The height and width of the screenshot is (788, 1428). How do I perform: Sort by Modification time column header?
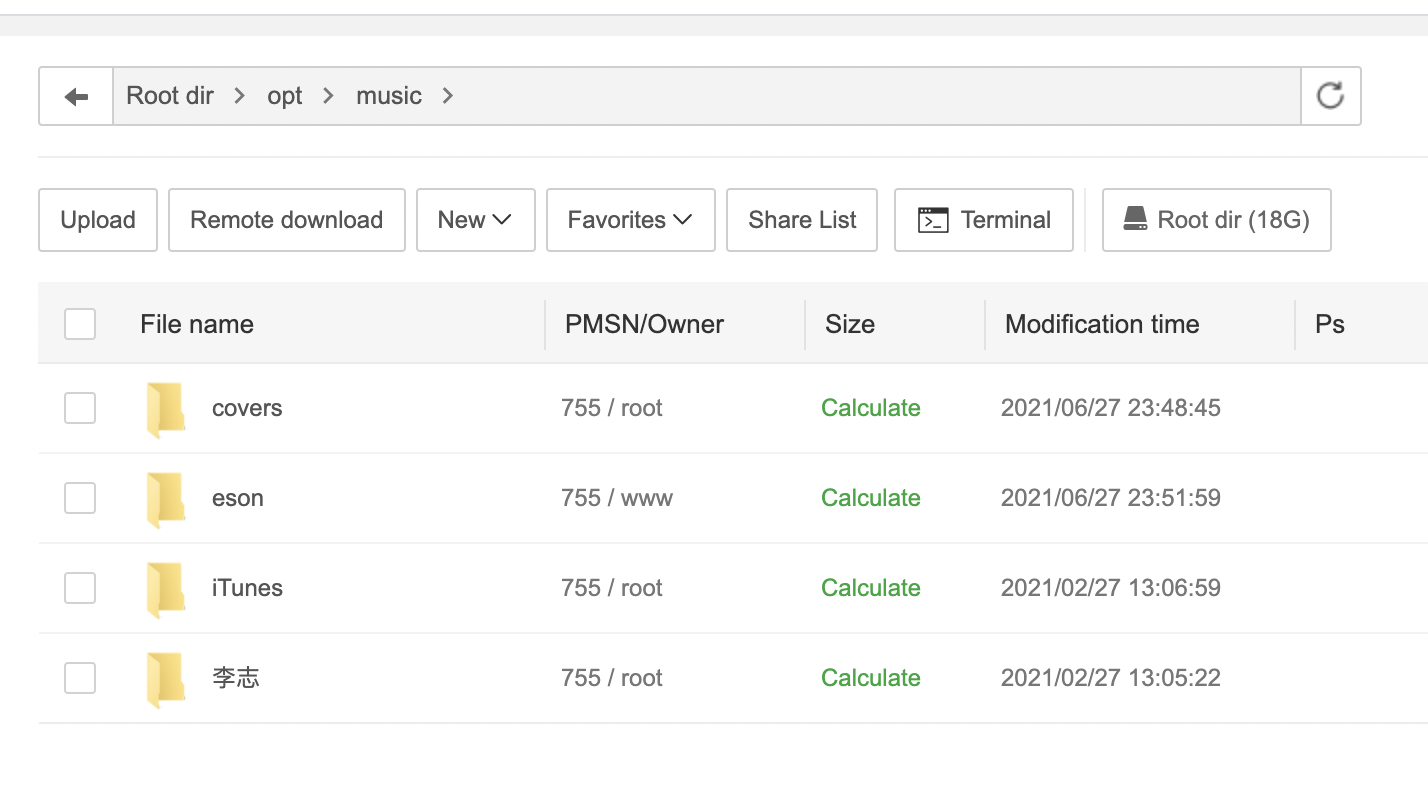point(1102,324)
